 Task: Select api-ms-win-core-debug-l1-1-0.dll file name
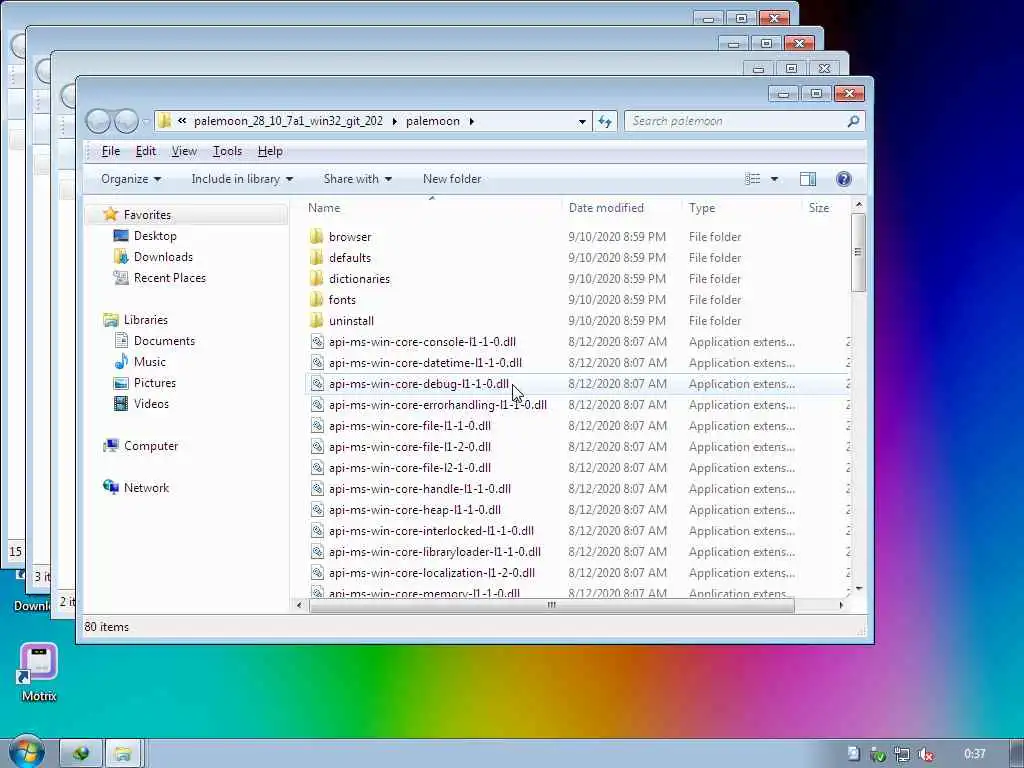[419, 383]
